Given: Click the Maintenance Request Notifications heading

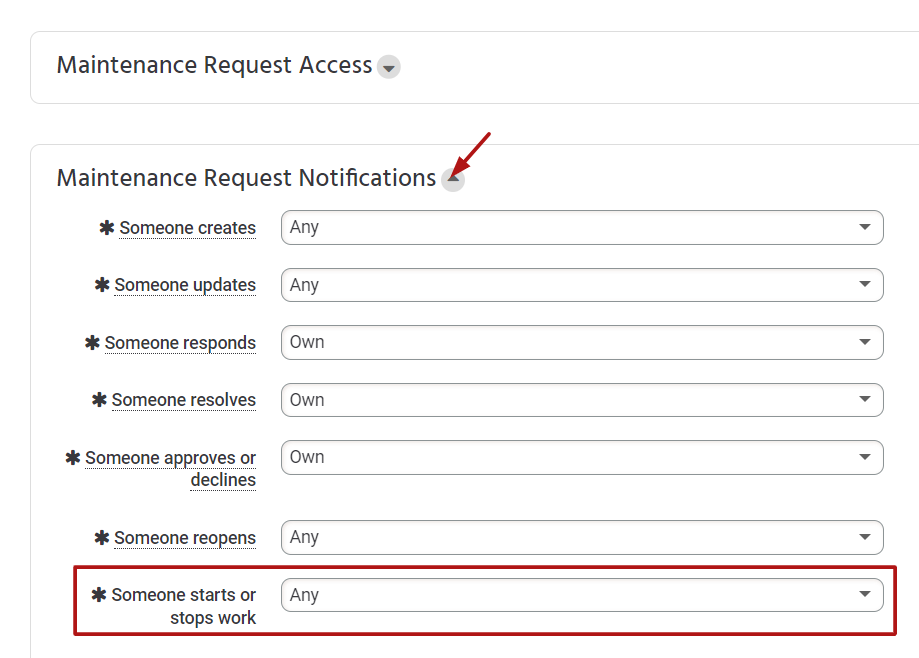Looking at the screenshot, I should click(x=246, y=178).
